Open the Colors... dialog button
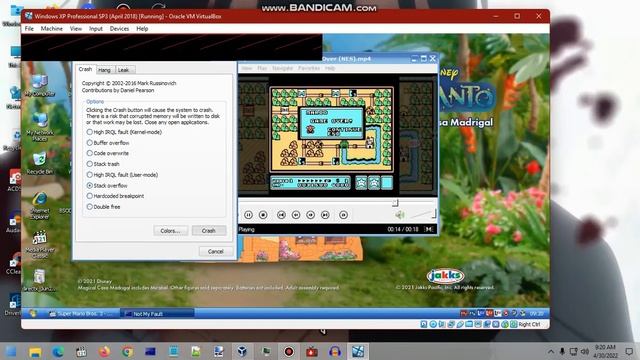The image size is (640, 360). pyautogui.click(x=171, y=231)
